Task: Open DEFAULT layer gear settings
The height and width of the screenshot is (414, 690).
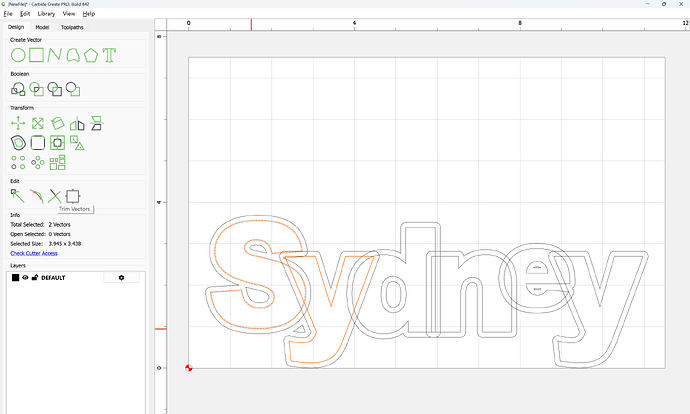Action: coord(121,277)
